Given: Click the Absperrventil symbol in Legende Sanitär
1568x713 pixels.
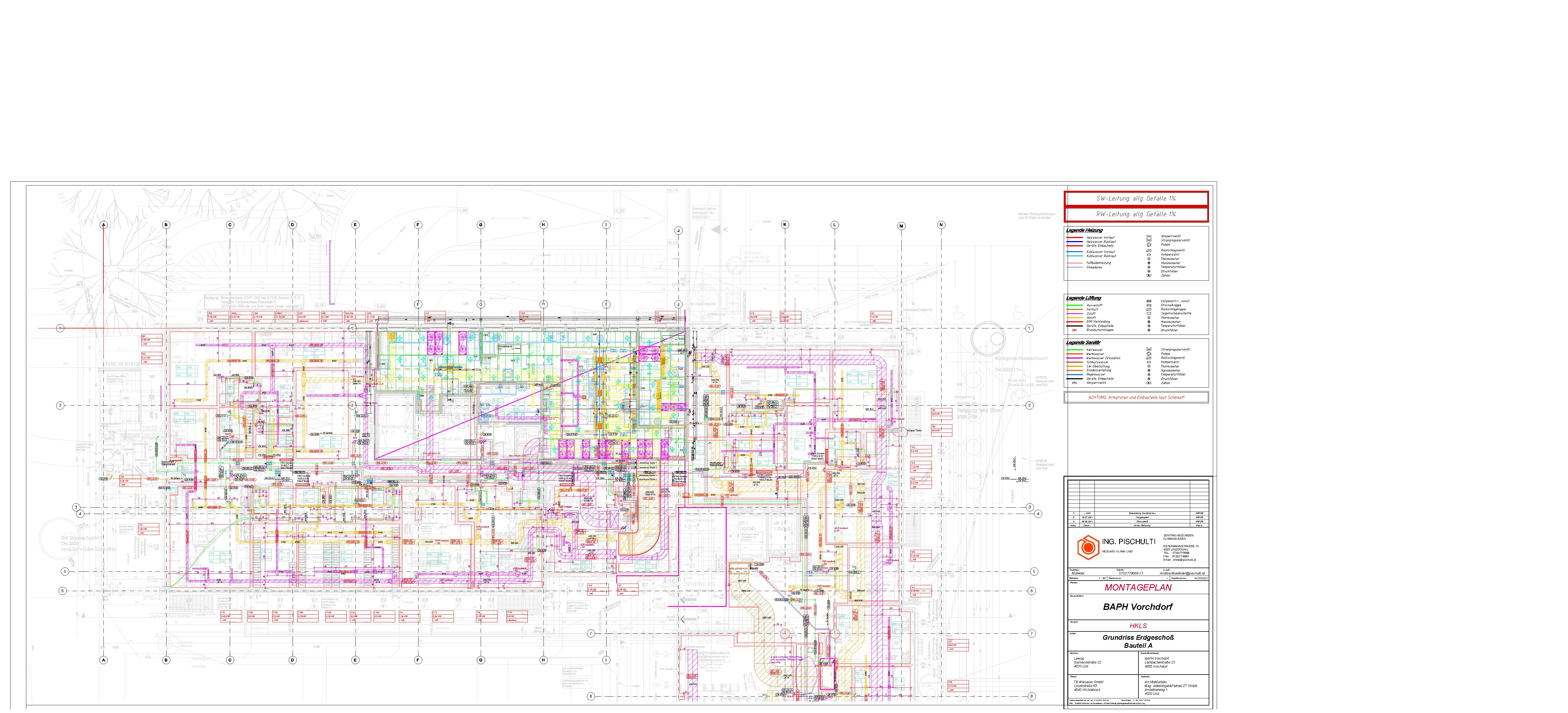Looking at the screenshot, I should coord(1074,383).
